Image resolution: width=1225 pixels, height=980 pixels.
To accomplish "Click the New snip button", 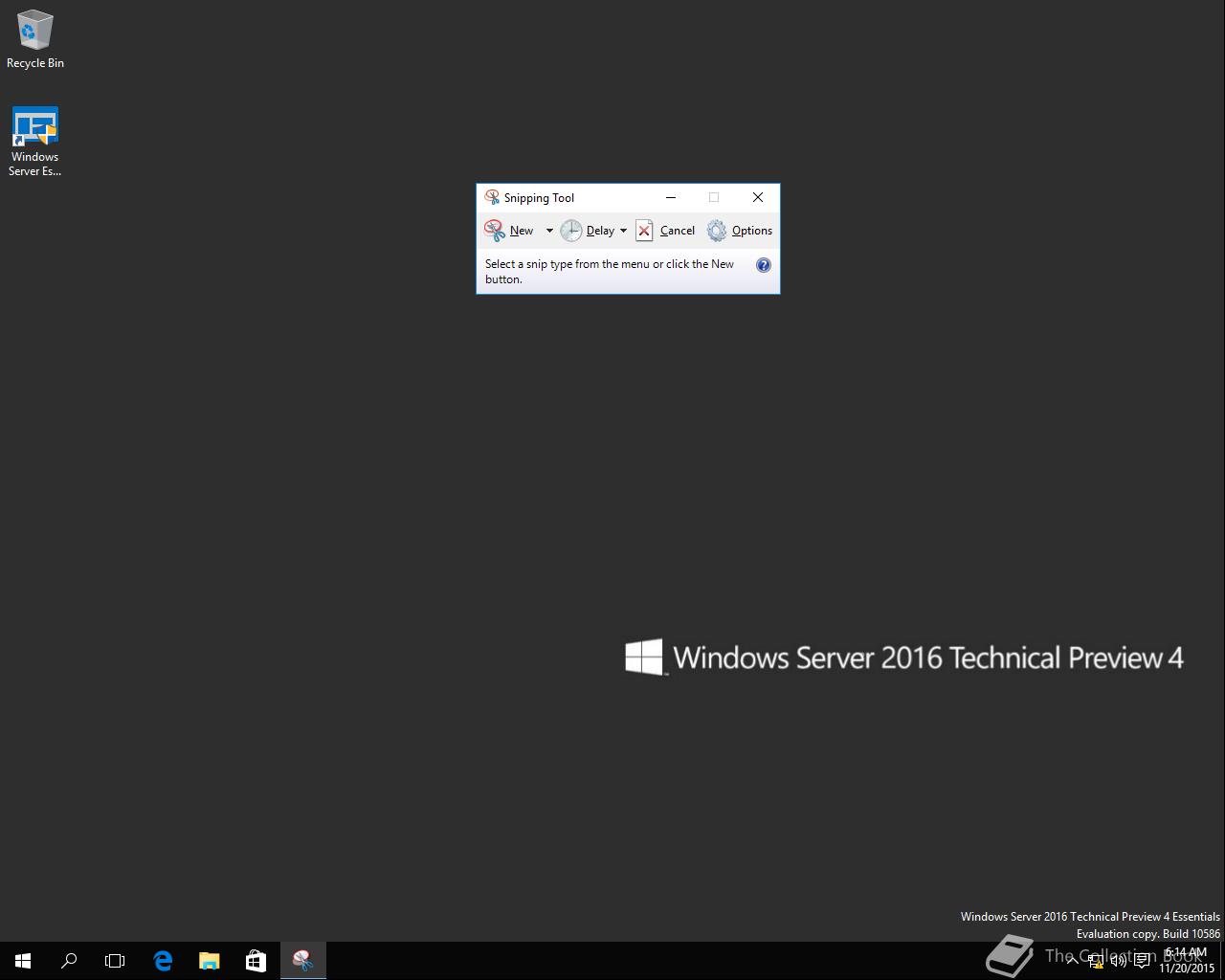I will click(x=509, y=231).
